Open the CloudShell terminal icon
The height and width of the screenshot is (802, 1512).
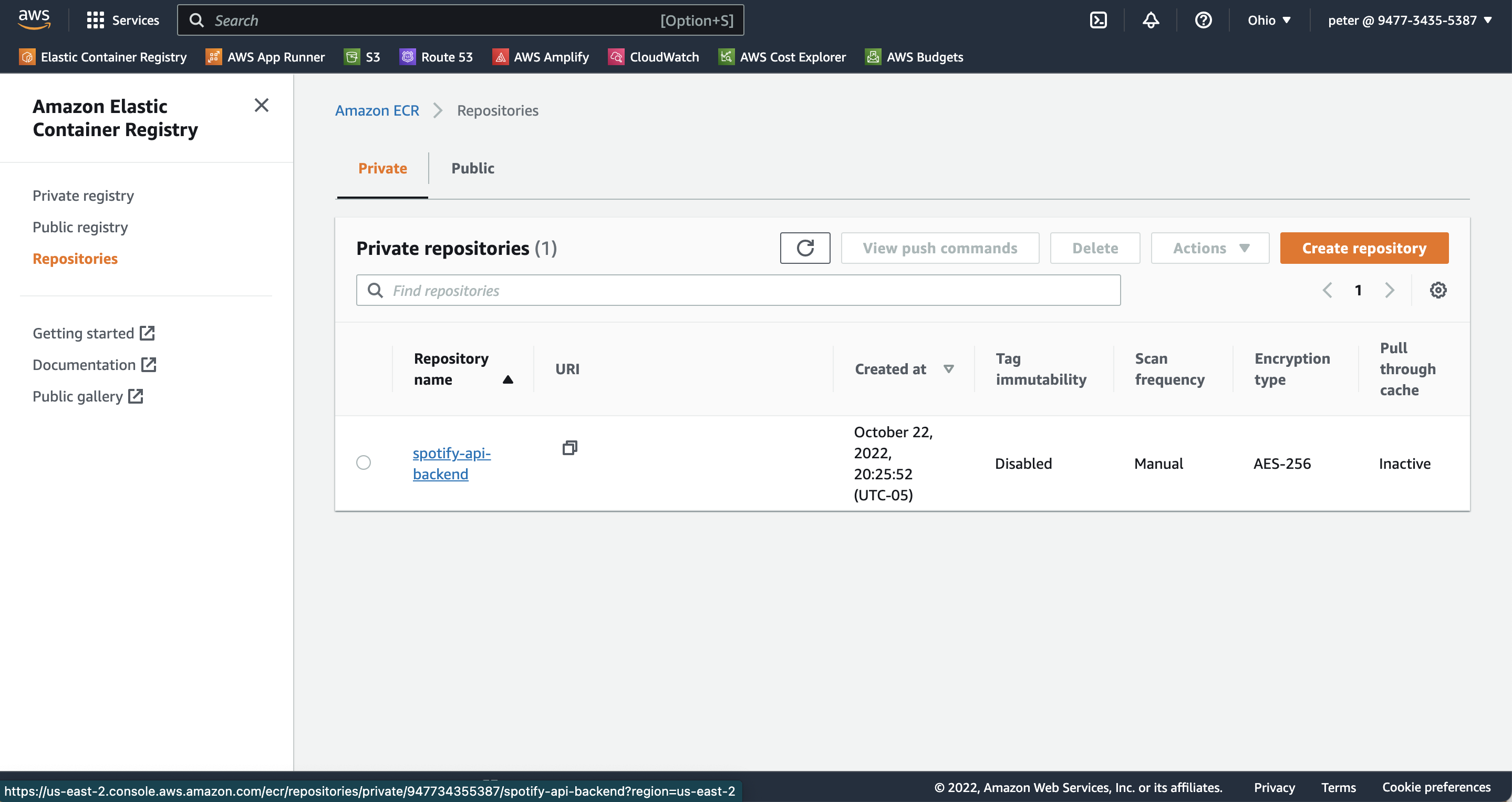[x=1098, y=20]
